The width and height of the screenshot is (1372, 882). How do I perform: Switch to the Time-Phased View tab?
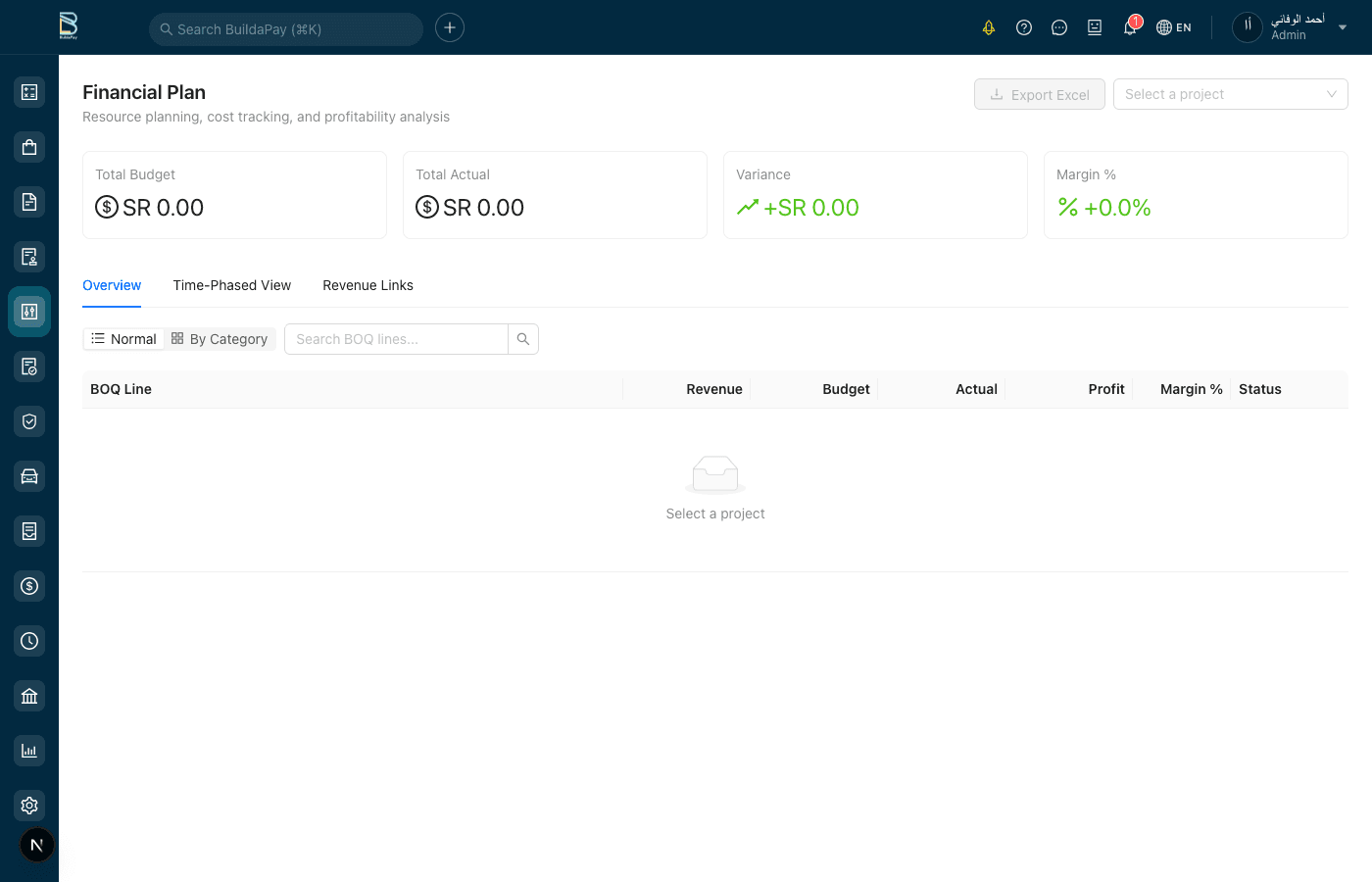(231, 285)
